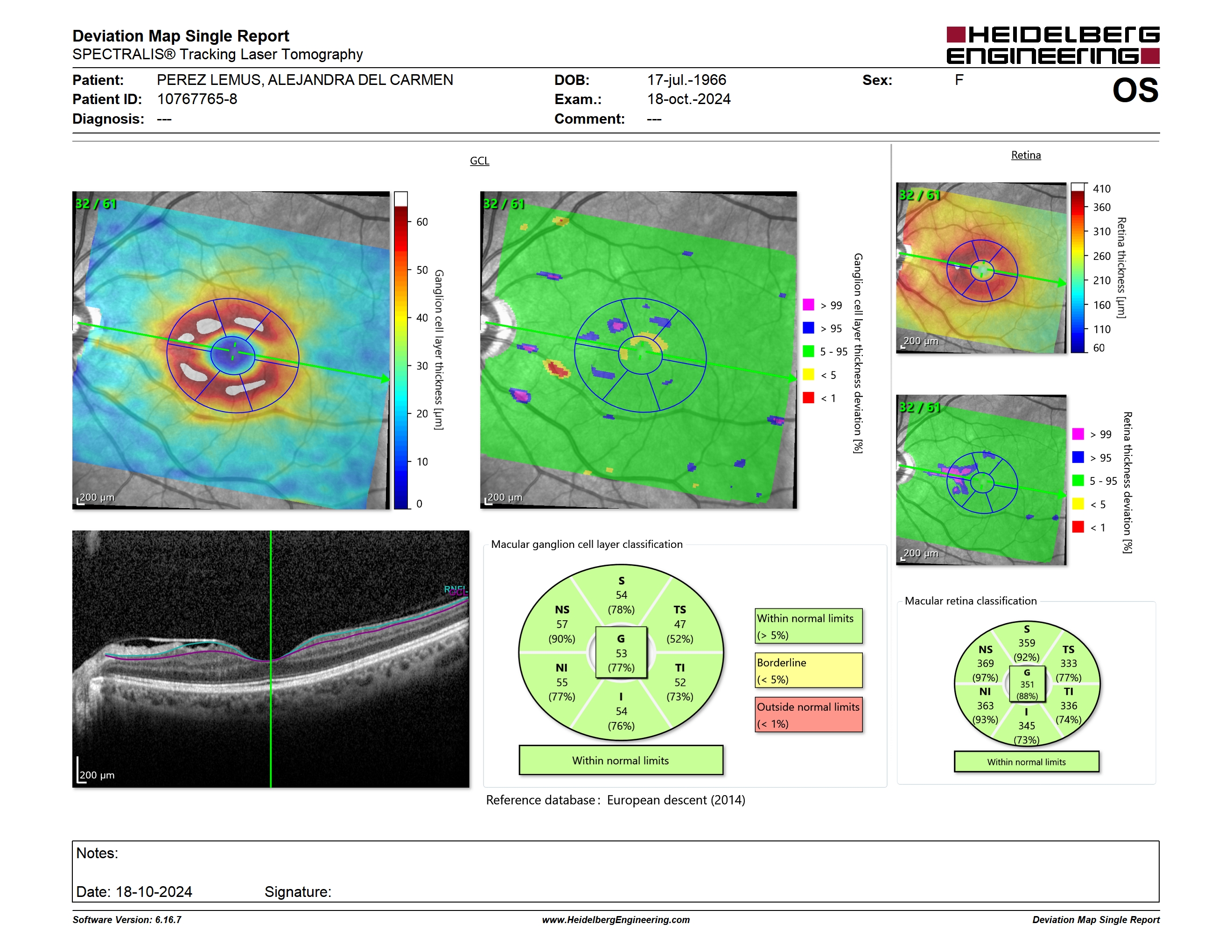The width and height of the screenshot is (1232, 952).
Task: Click the GCL section heading
Action: (479, 161)
